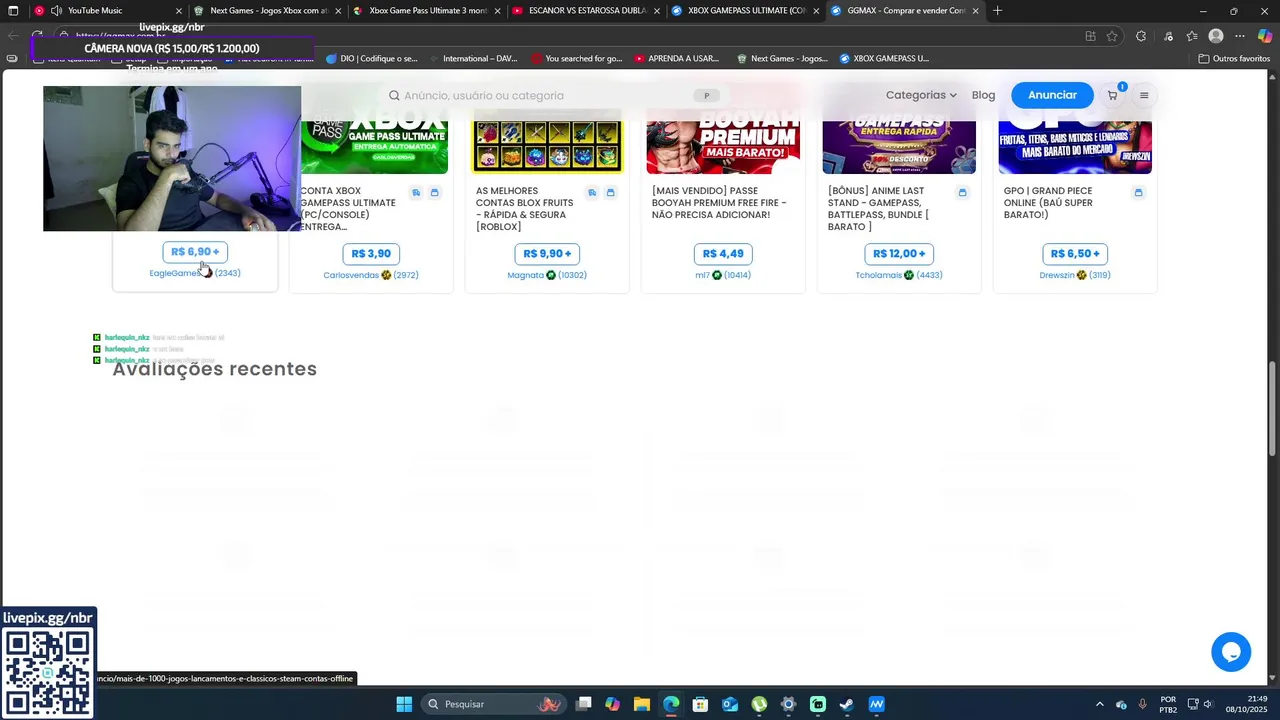
Task: Click verified badge next to Carlosvendas
Action: [386, 275]
